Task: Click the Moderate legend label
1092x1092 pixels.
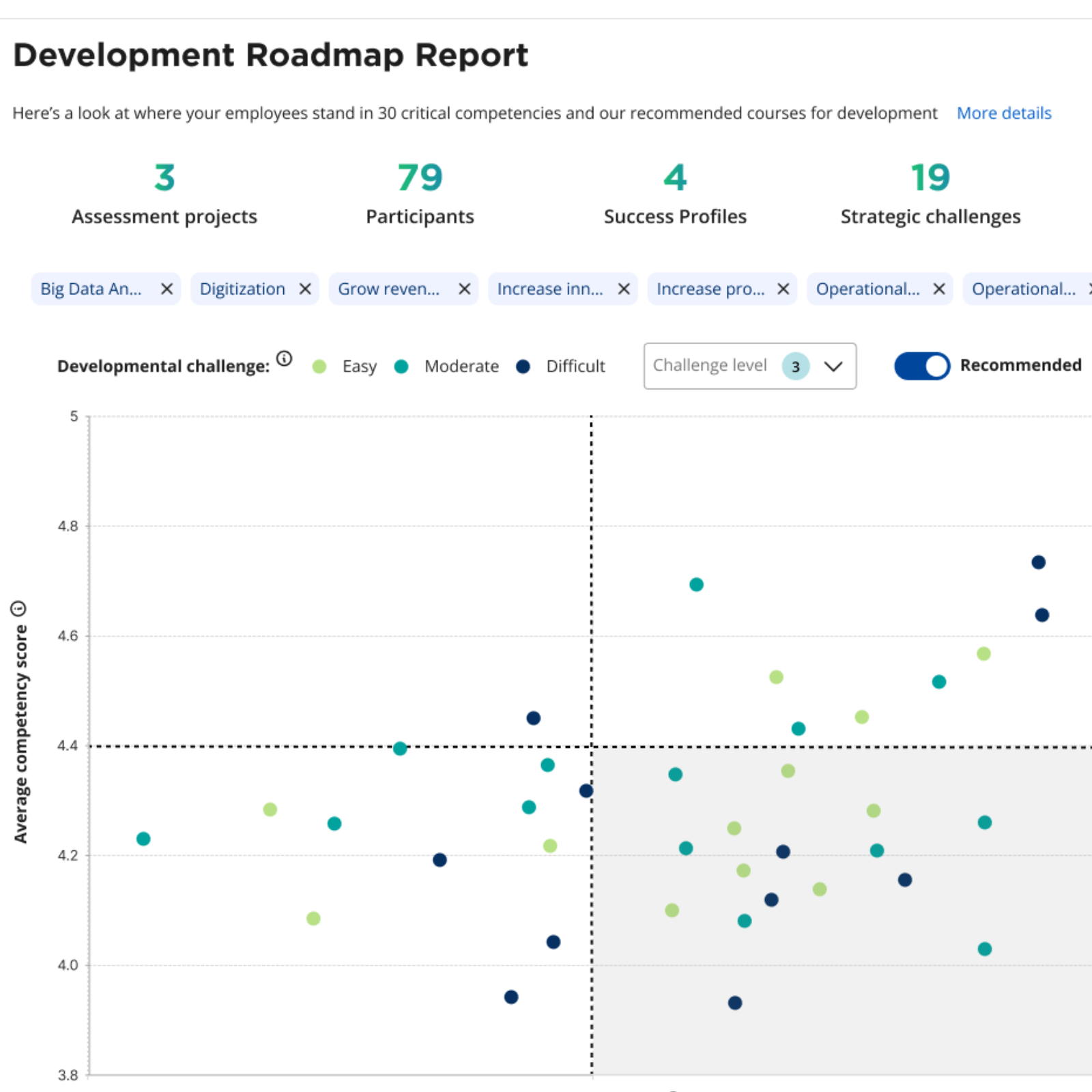Action: 461,367
